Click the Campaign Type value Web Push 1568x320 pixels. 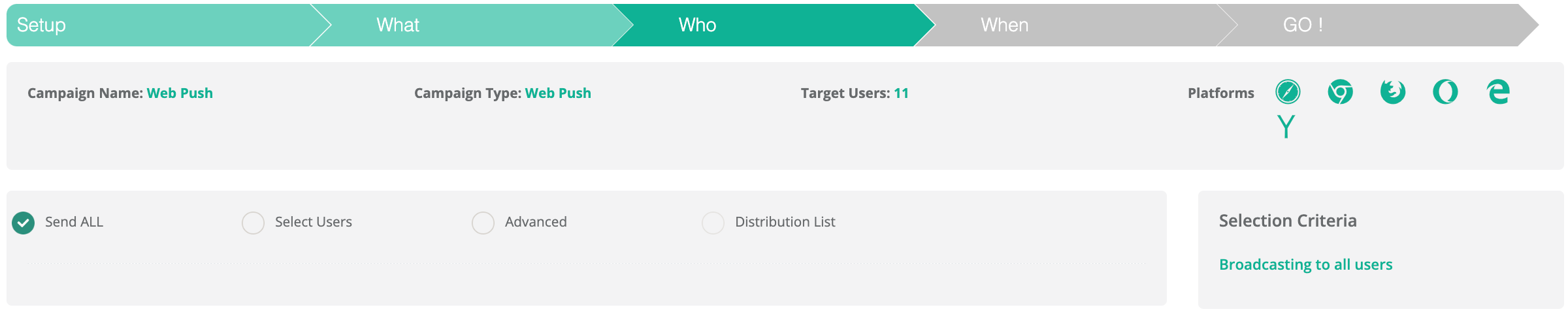(558, 93)
